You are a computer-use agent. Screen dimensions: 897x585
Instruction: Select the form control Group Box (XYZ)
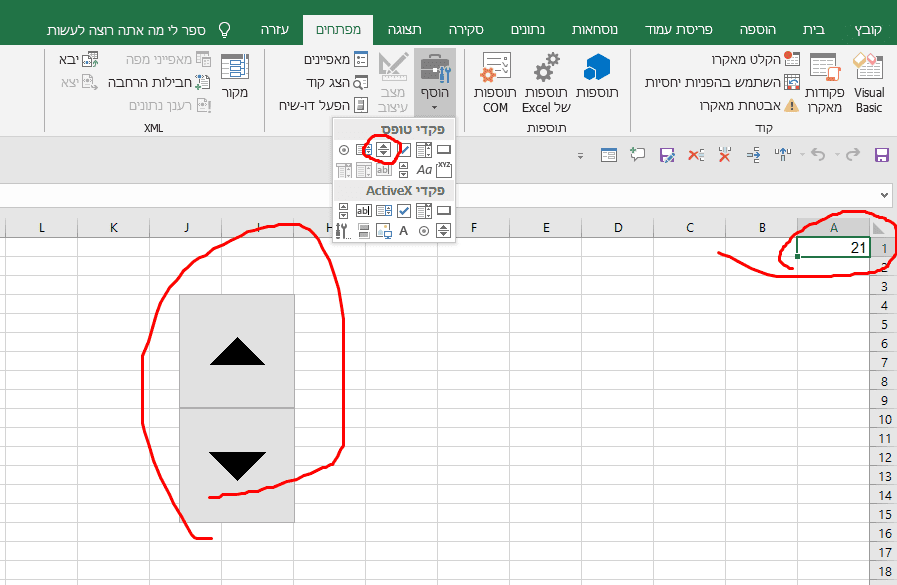point(444,170)
